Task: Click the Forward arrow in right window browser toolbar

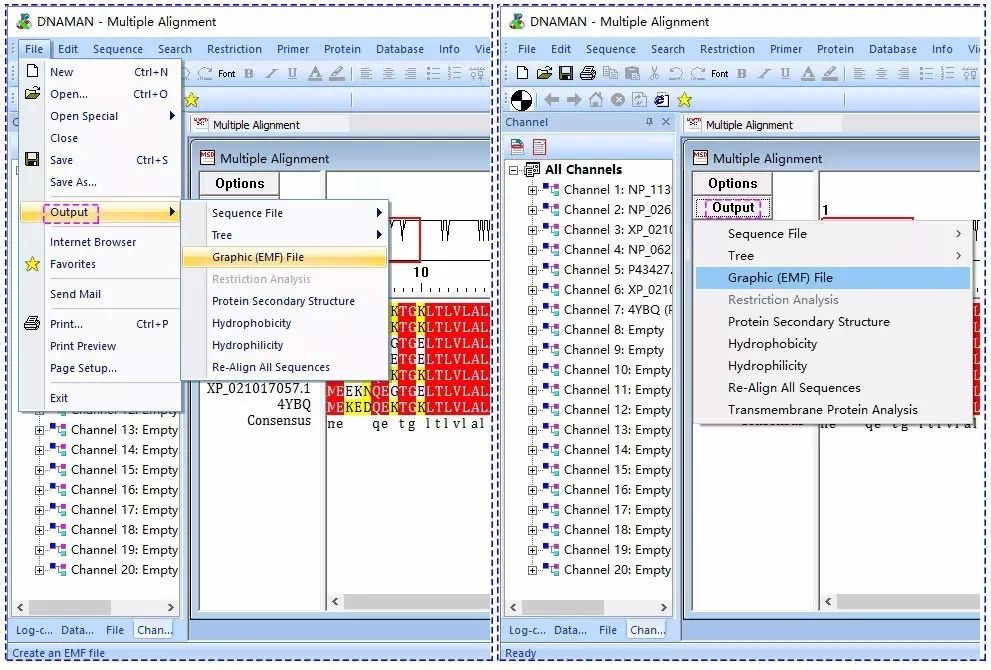Action: coord(574,99)
